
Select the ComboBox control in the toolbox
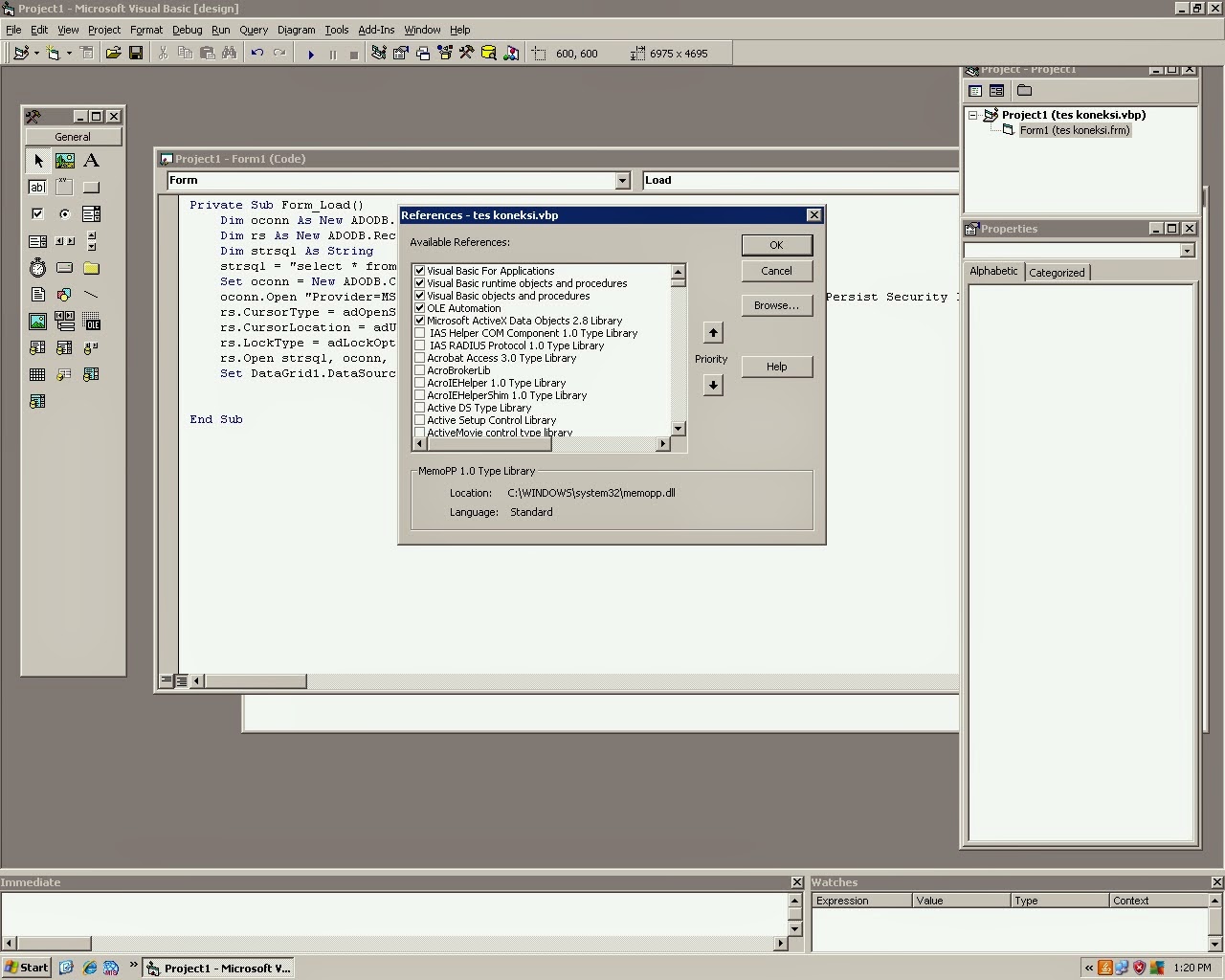click(x=91, y=214)
